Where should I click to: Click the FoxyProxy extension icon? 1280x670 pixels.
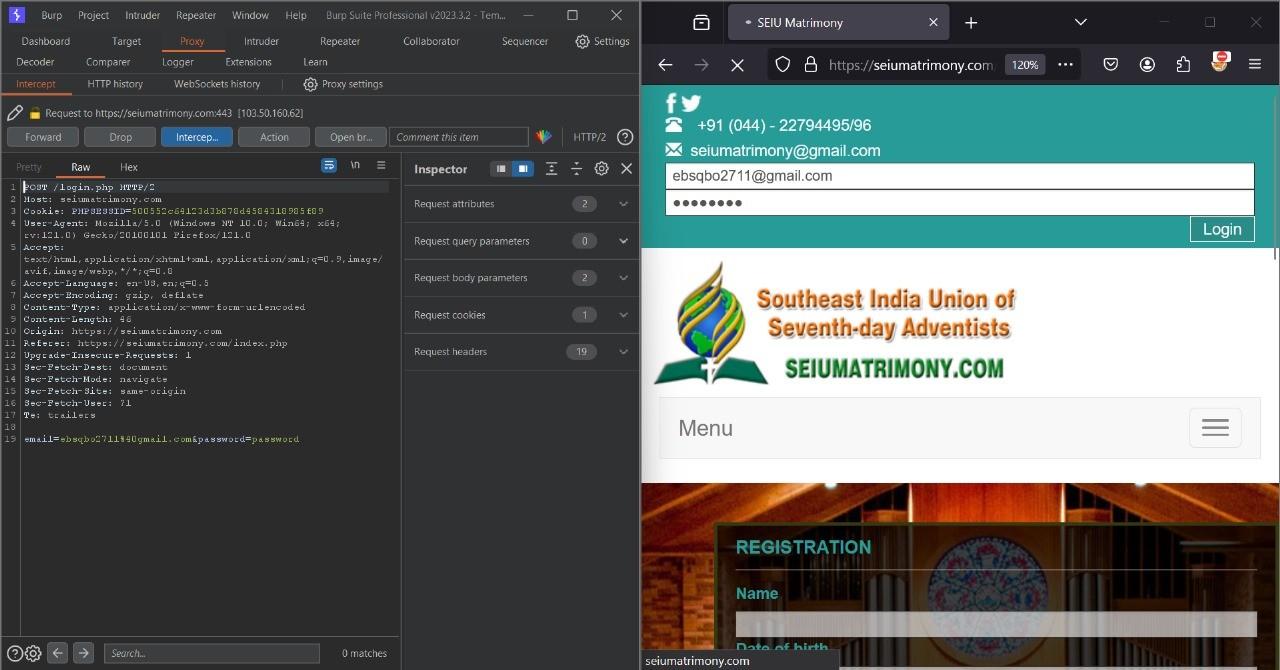pyautogui.click(x=1219, y=62)
